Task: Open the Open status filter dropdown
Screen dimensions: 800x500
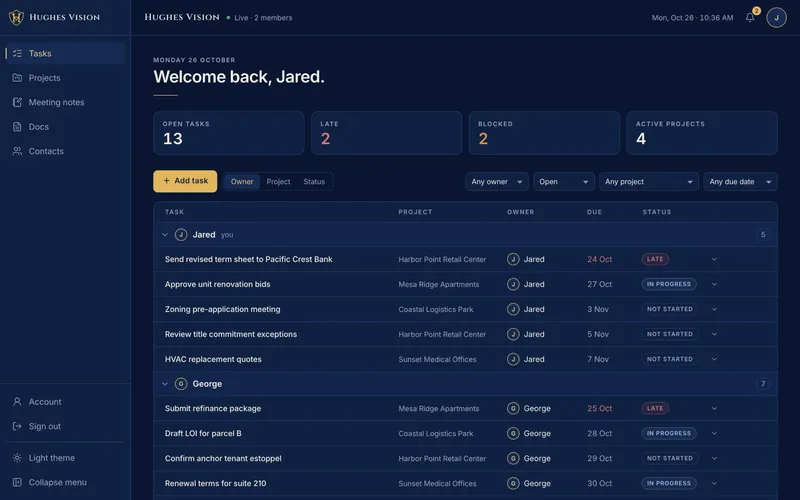Action: point(563,182)
